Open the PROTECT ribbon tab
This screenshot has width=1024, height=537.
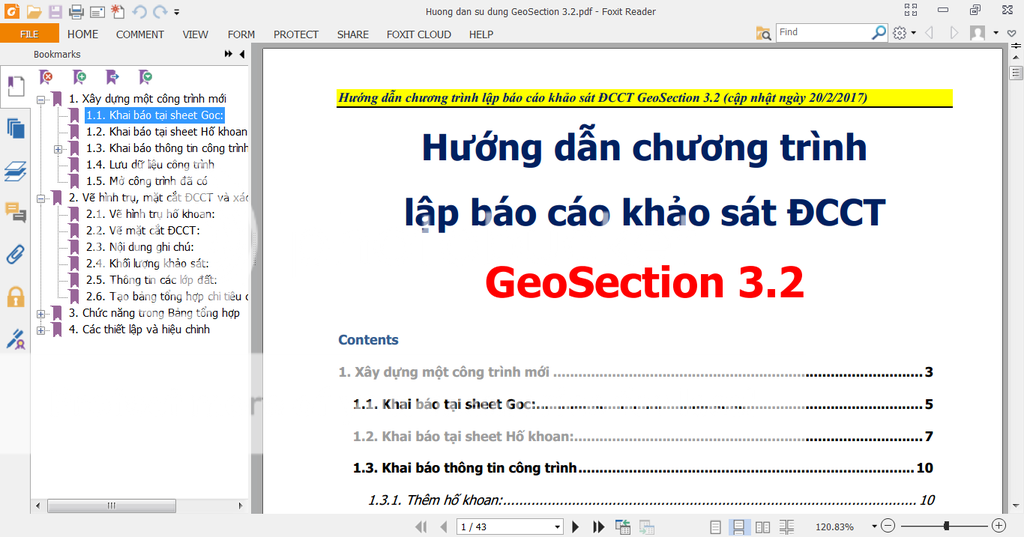pyautogui.click(x=296, y=34)
